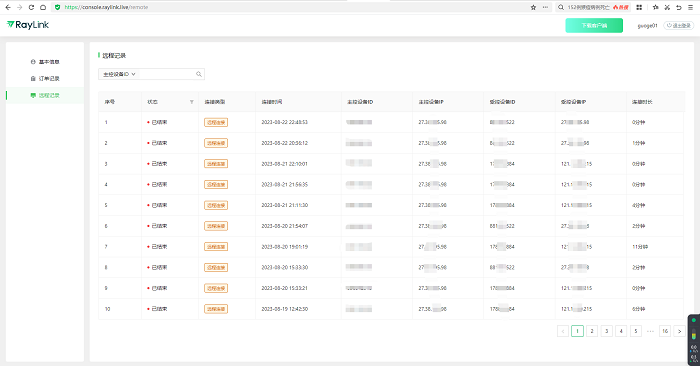Open the browser hamburger menu
This screenshot has height=366, width=700.
click(x=690, y=7)
